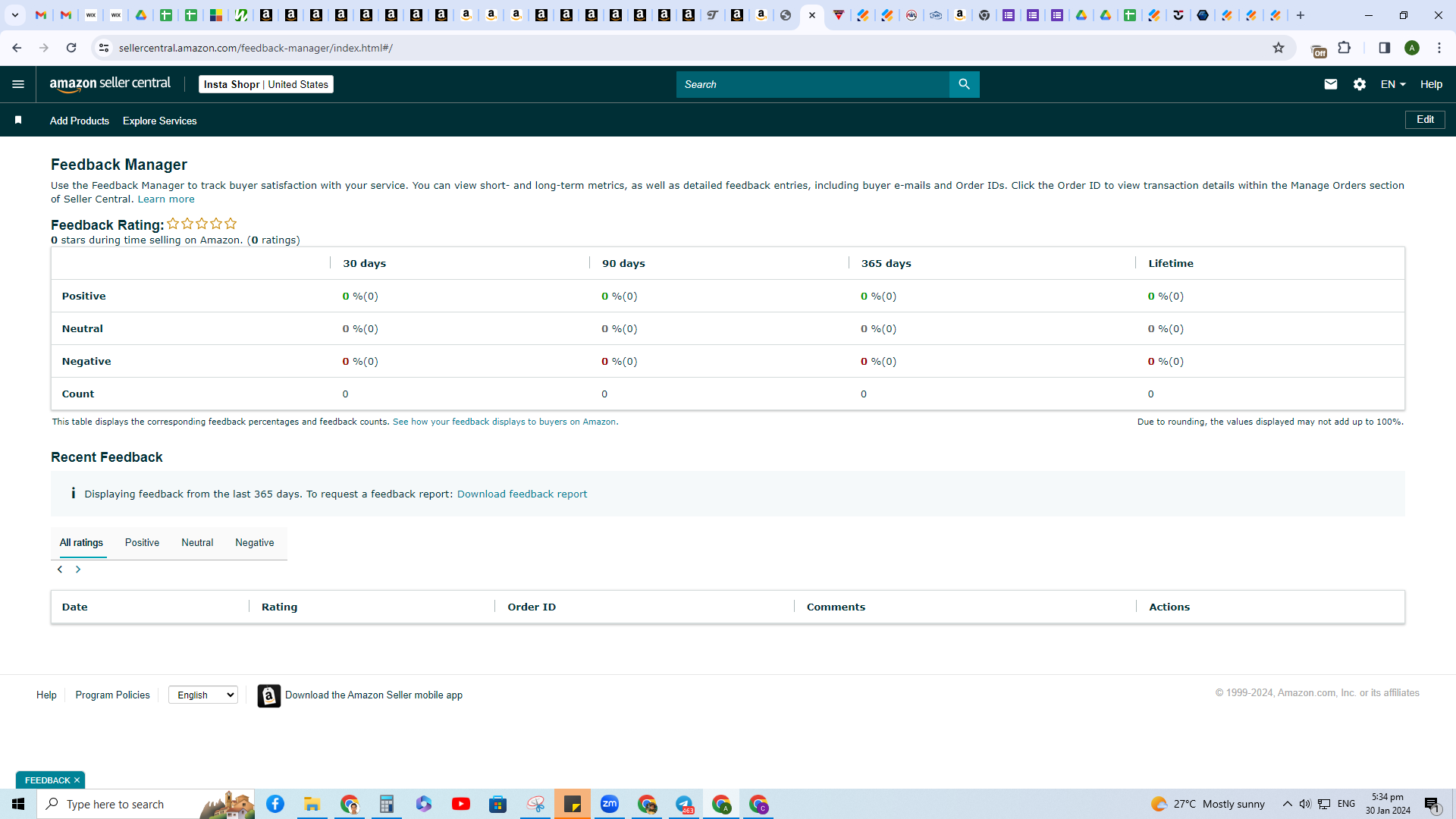Open Calculator from the taskbar

[x=387, y=804]
